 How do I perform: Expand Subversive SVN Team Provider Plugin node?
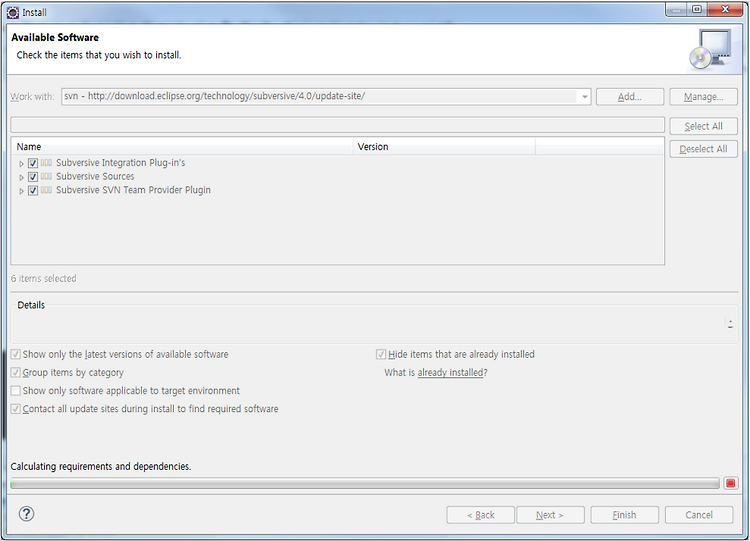21,191
